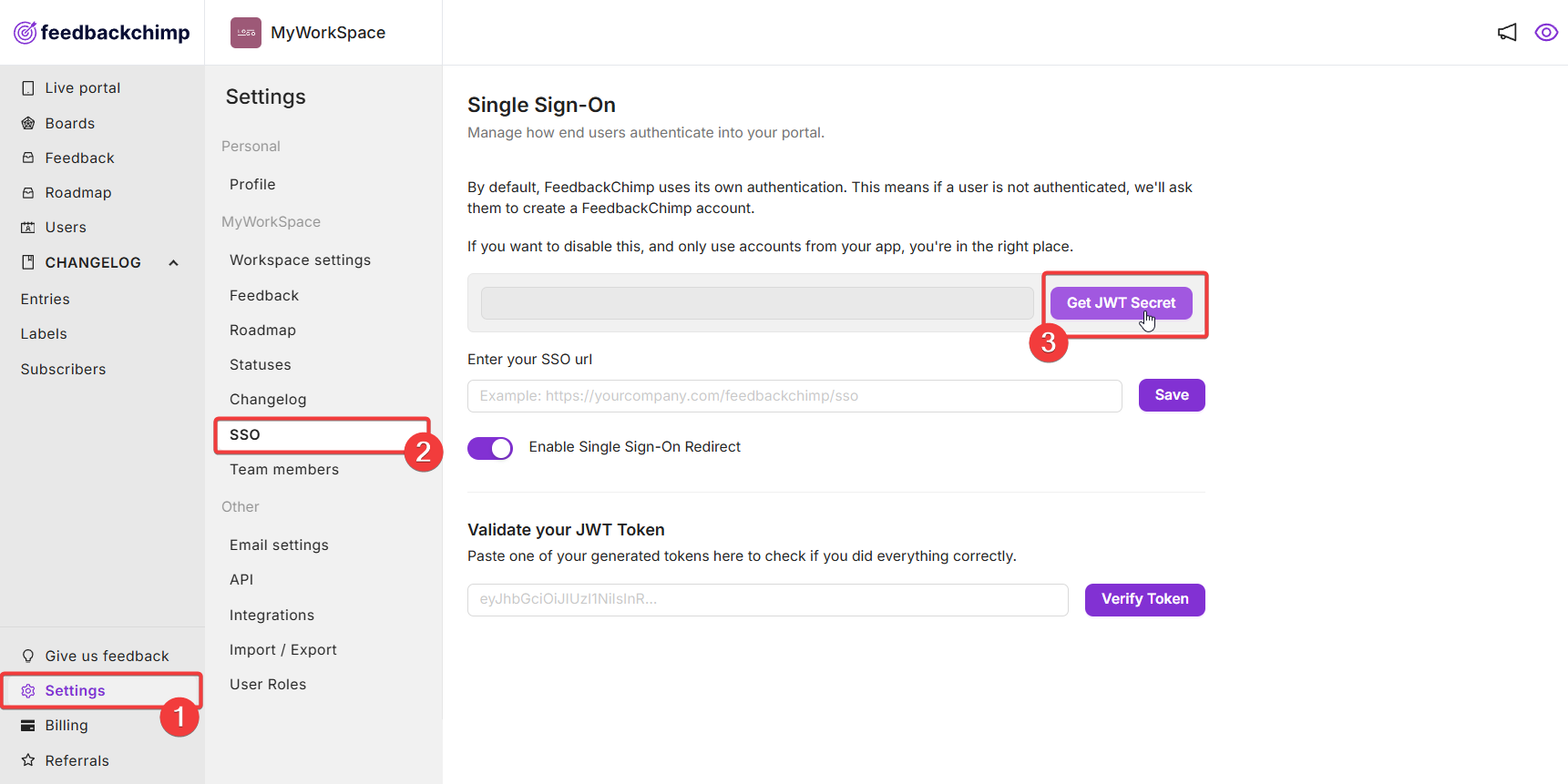The height and width of the screenshot is (784, 1568).
Task: Click the announcements megaphone icon
Action: (1508, 33)
